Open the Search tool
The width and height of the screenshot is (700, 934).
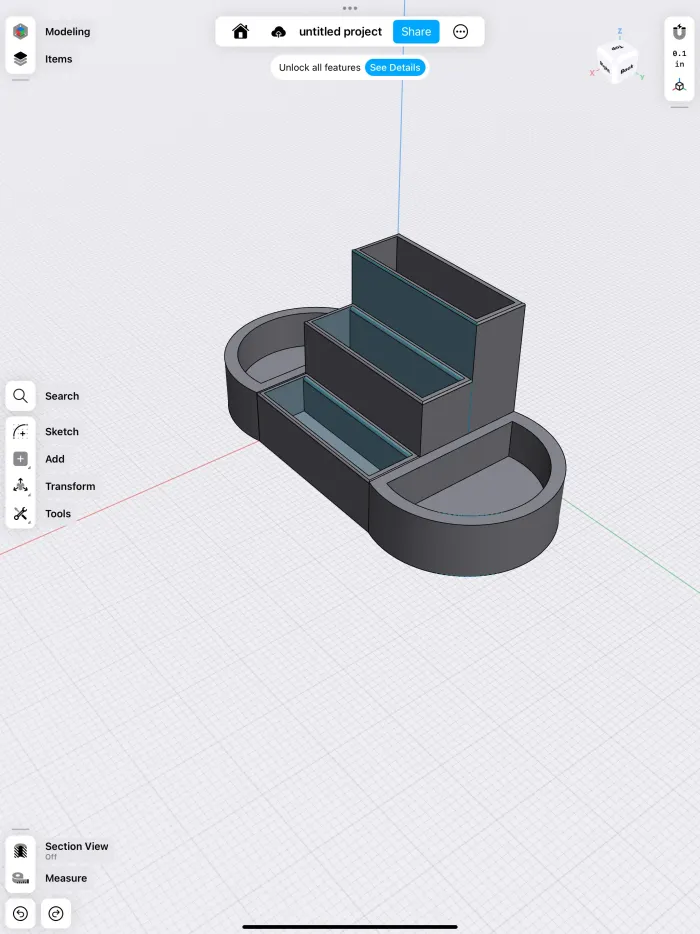20,396
